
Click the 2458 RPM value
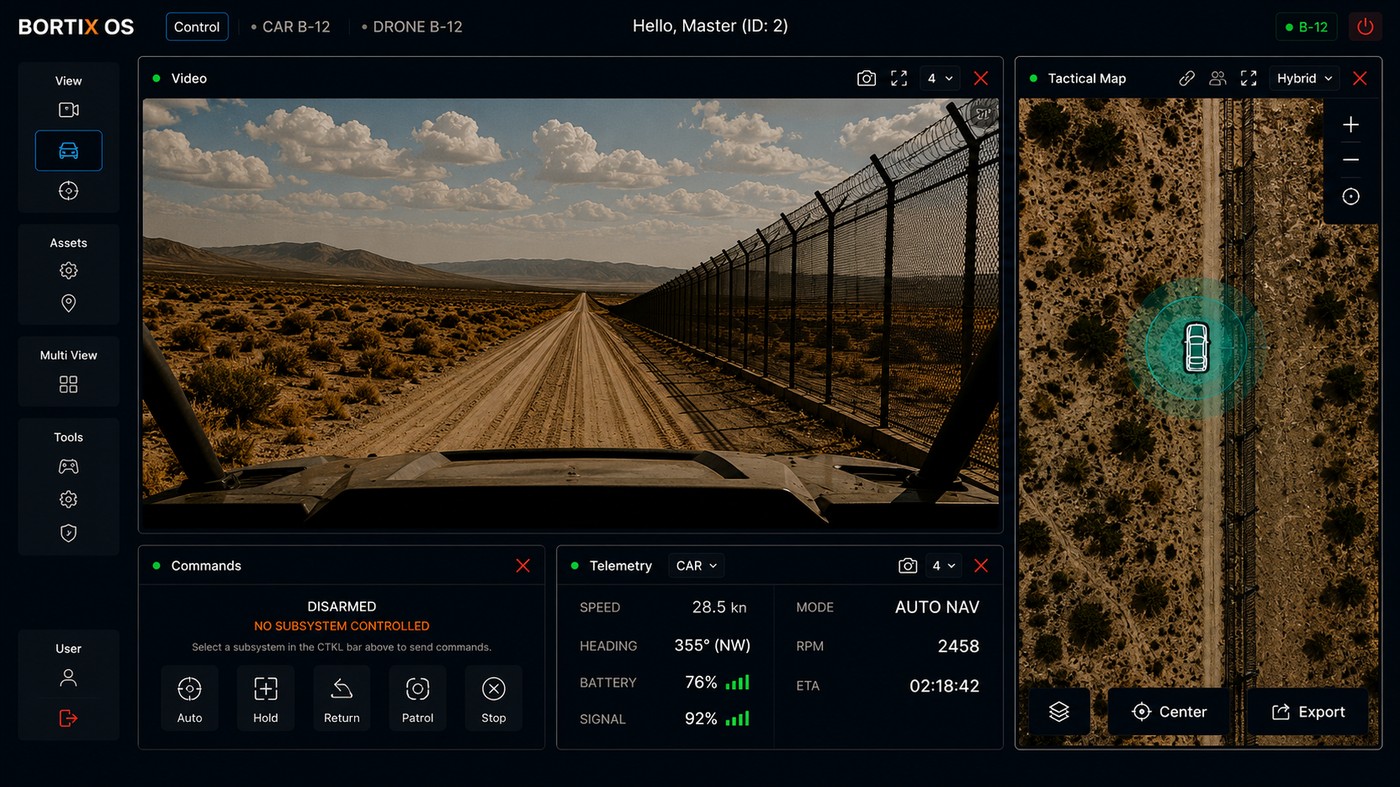958,646
